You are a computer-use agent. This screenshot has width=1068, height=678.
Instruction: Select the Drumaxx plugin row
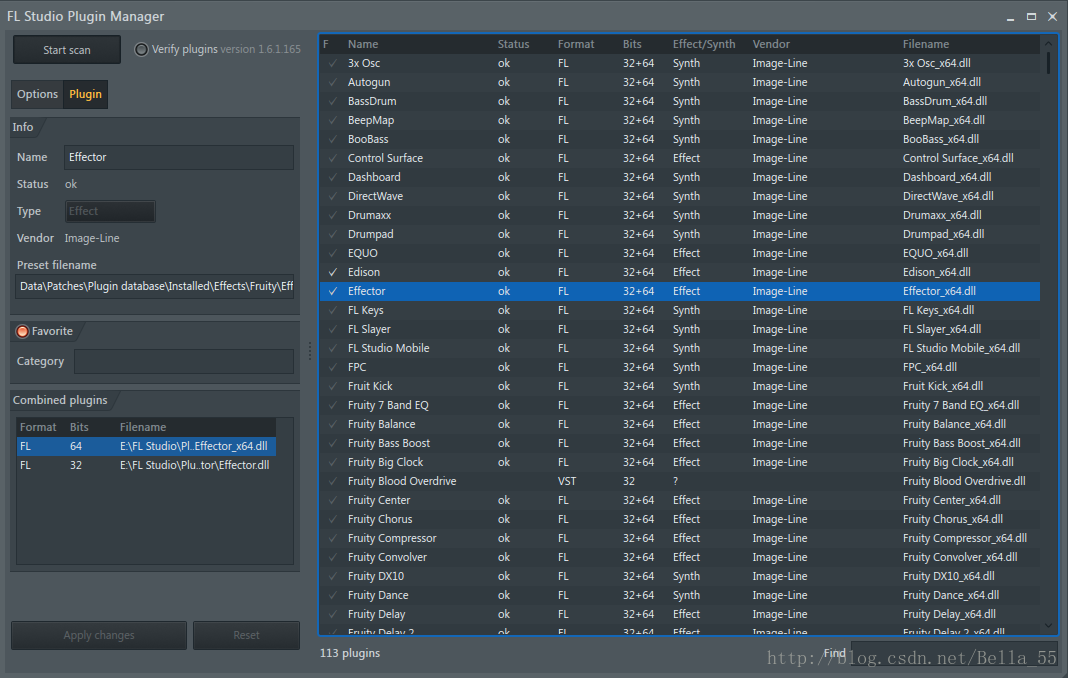point(680,215)
